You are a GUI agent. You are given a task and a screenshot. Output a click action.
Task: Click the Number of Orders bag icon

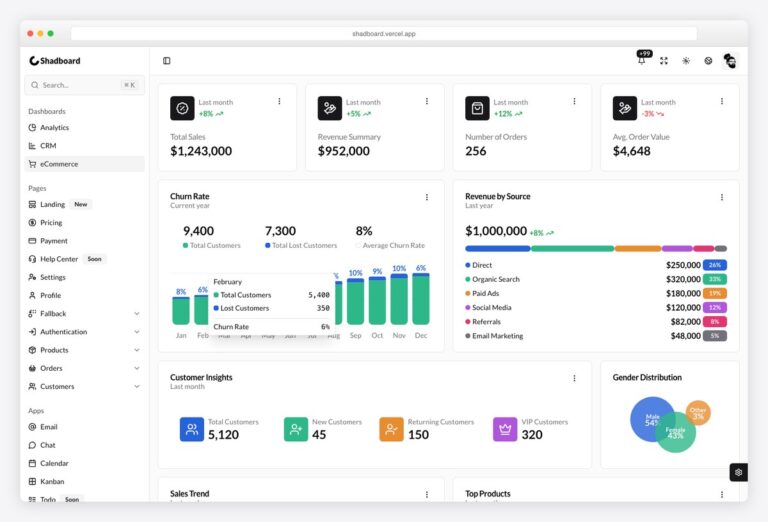[x=477, y=108]
